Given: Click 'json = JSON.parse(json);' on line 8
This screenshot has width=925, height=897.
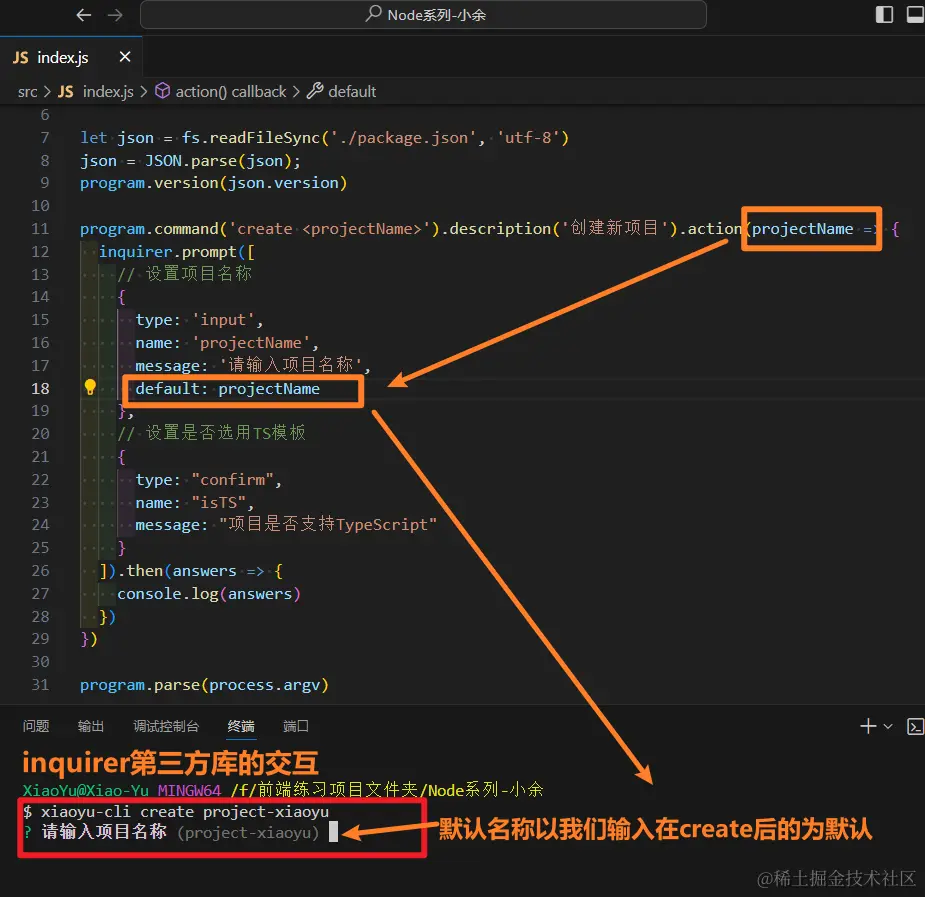Looking at the screenshot, I should coord(190,161).
